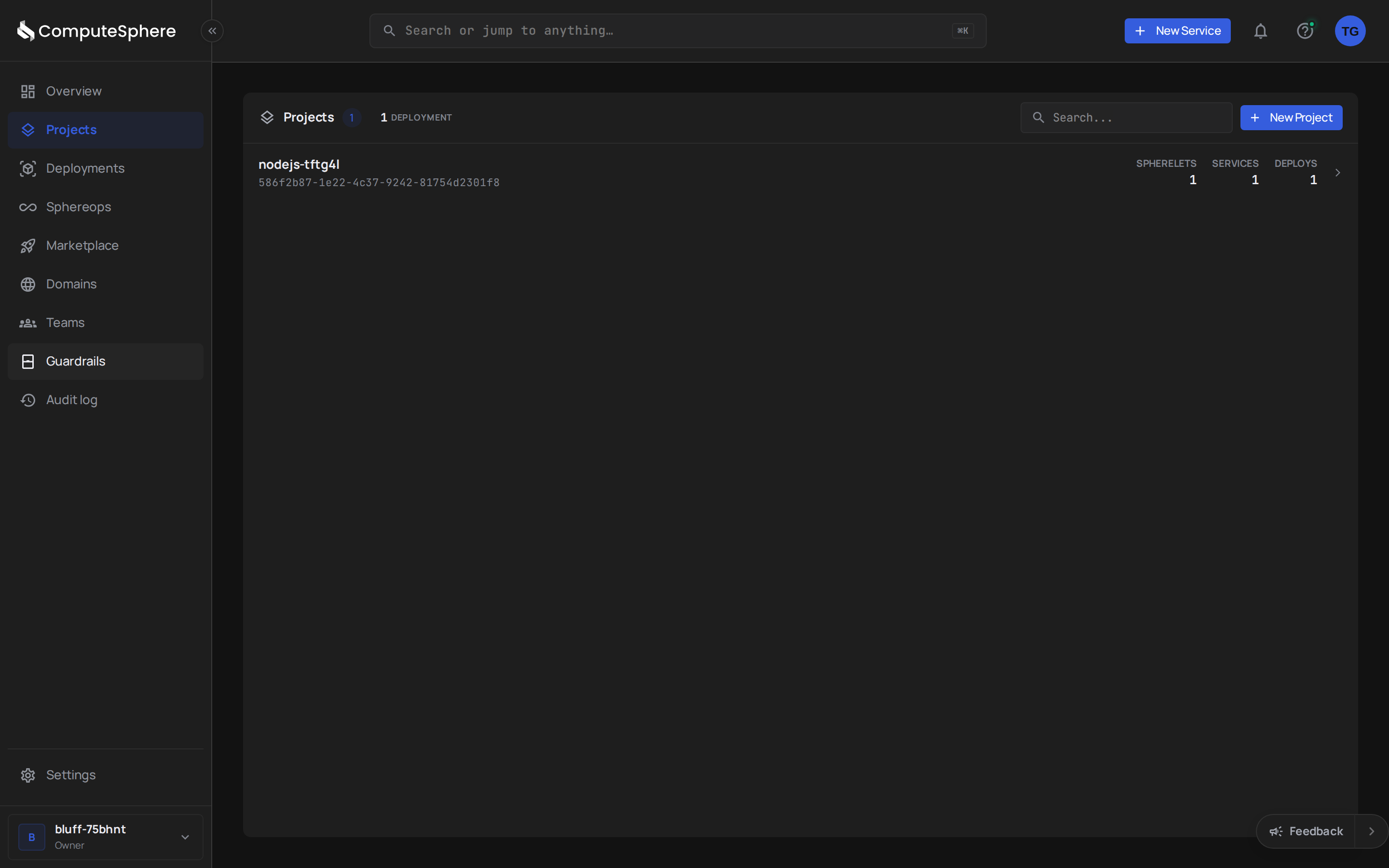Open the nodejs-tftg4l project

click(800, 173)
